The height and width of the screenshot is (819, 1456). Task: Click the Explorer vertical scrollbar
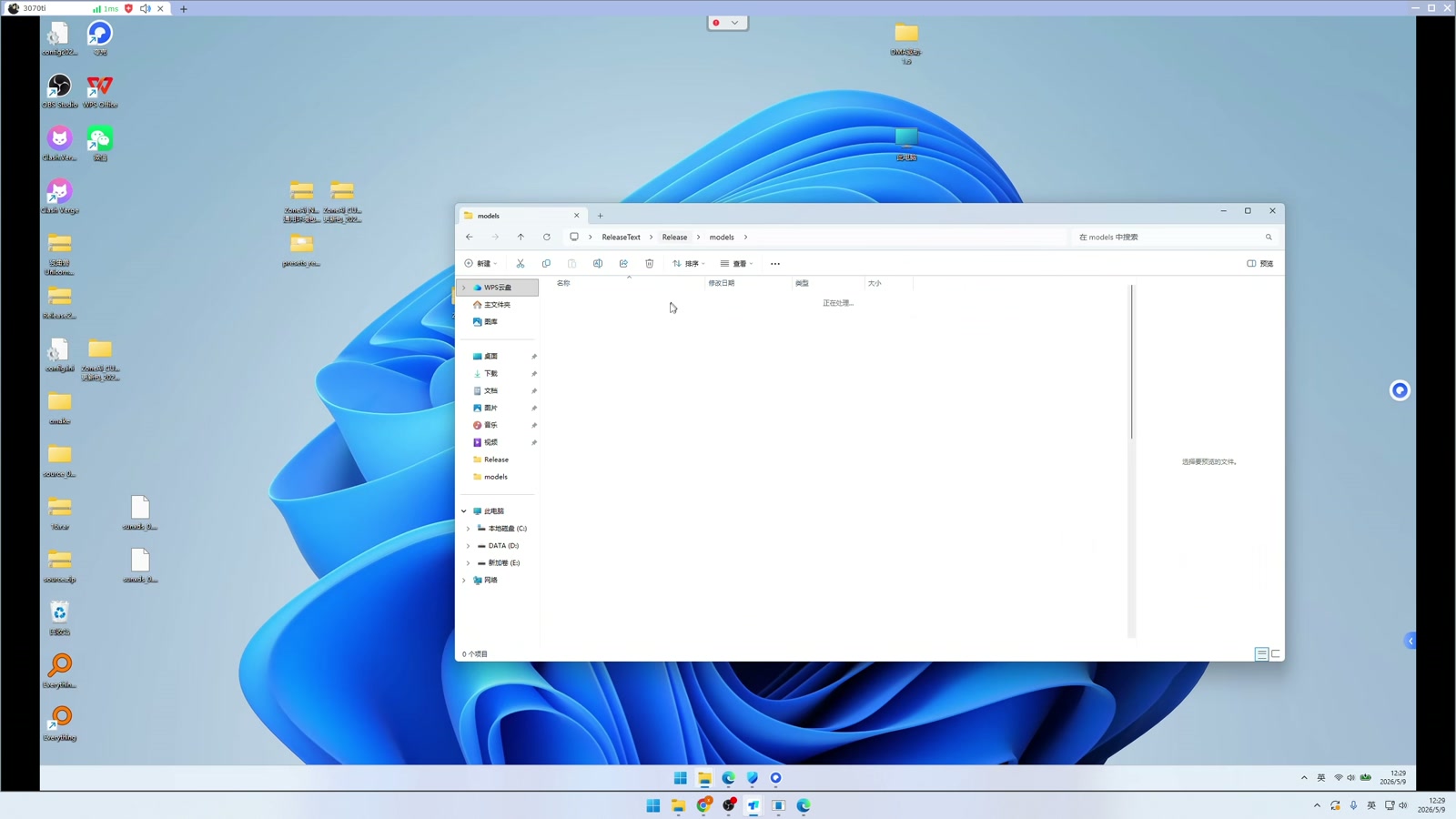(1132, 362)
